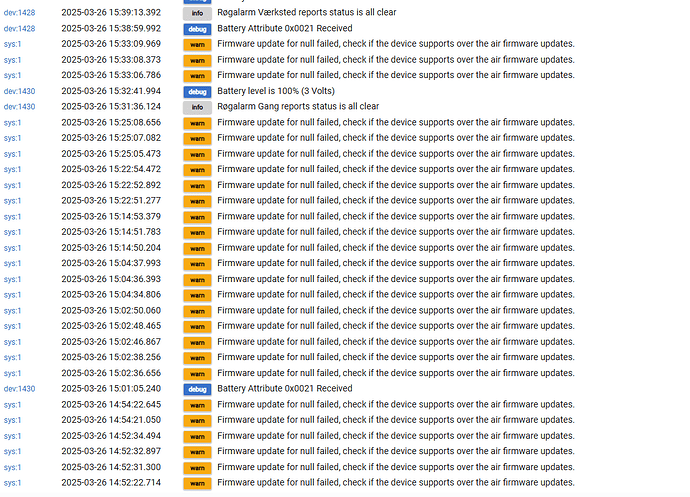Click the warn badge at 14:52:31.300
The height and width of the screenshot is (497, 690).
(x=197, y=468)
